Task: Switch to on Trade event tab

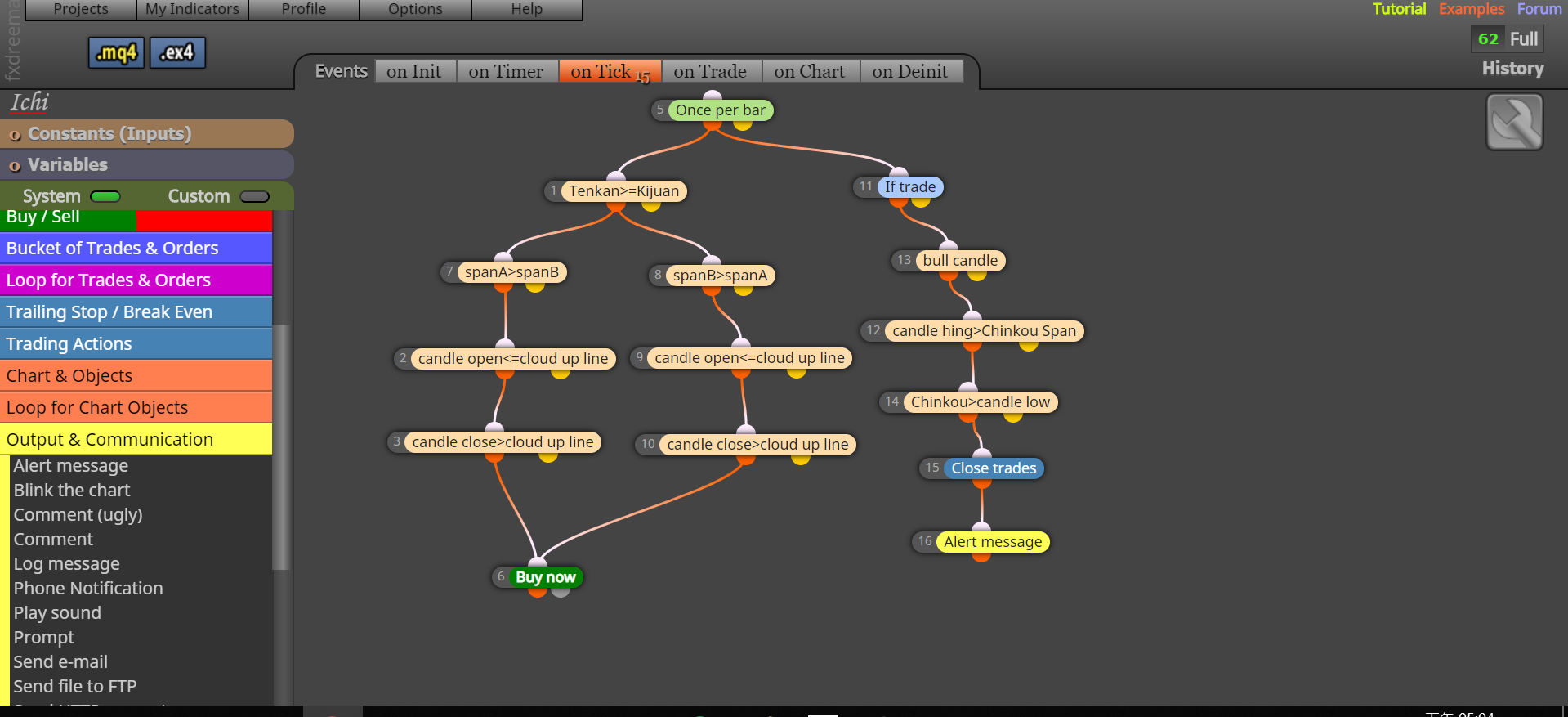Action: click(710, 72)
